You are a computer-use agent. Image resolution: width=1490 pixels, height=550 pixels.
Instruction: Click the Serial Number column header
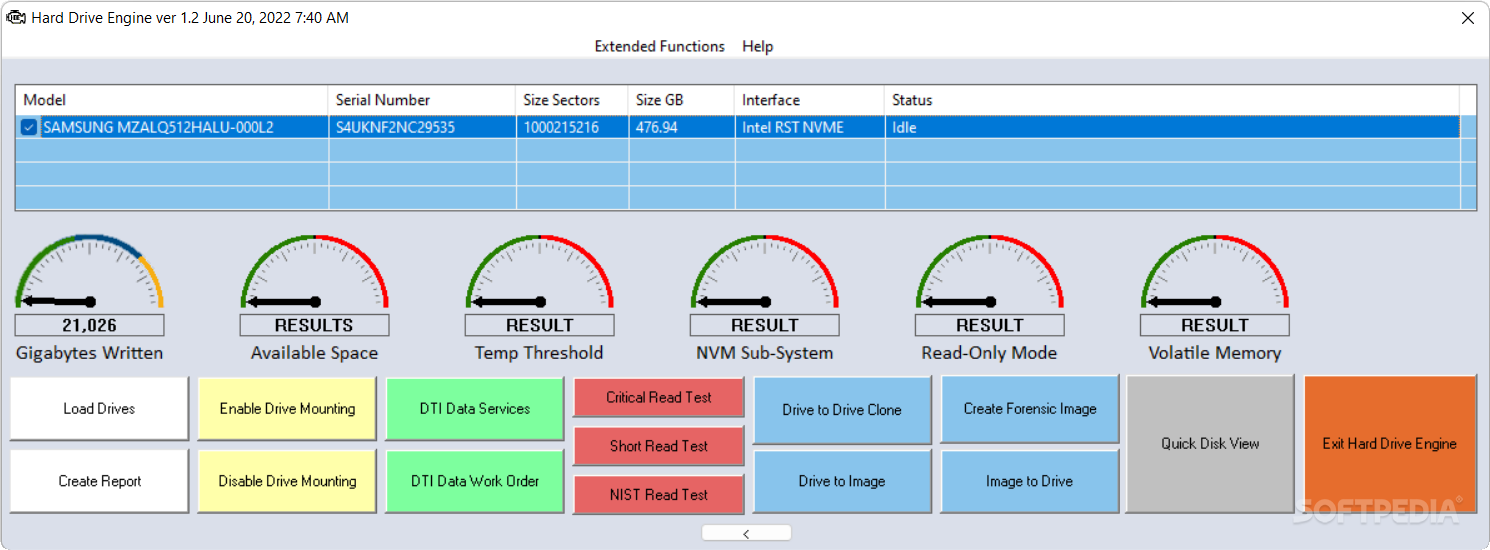(422, 100)
